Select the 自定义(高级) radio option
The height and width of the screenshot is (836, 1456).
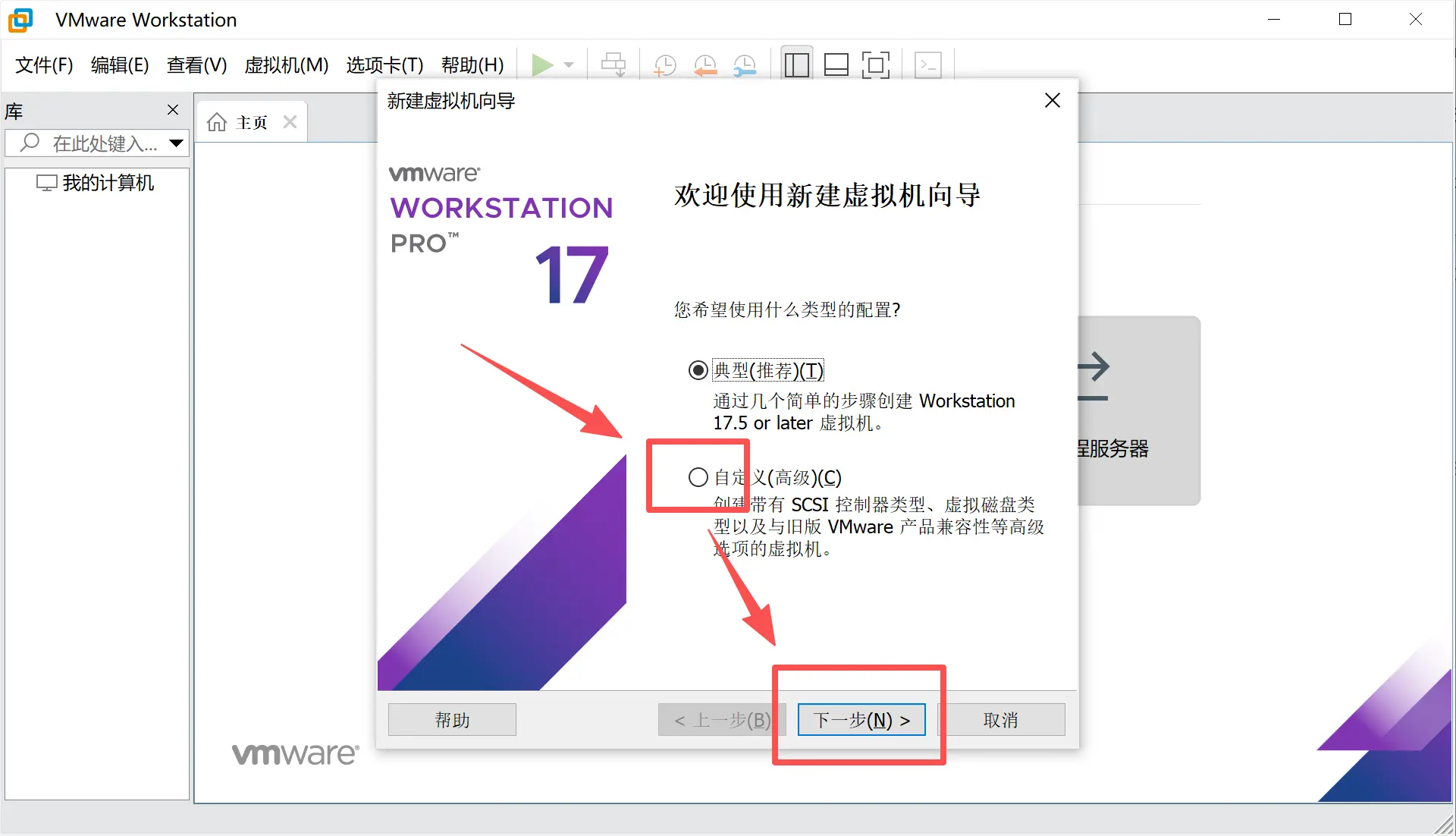(698, 477)
